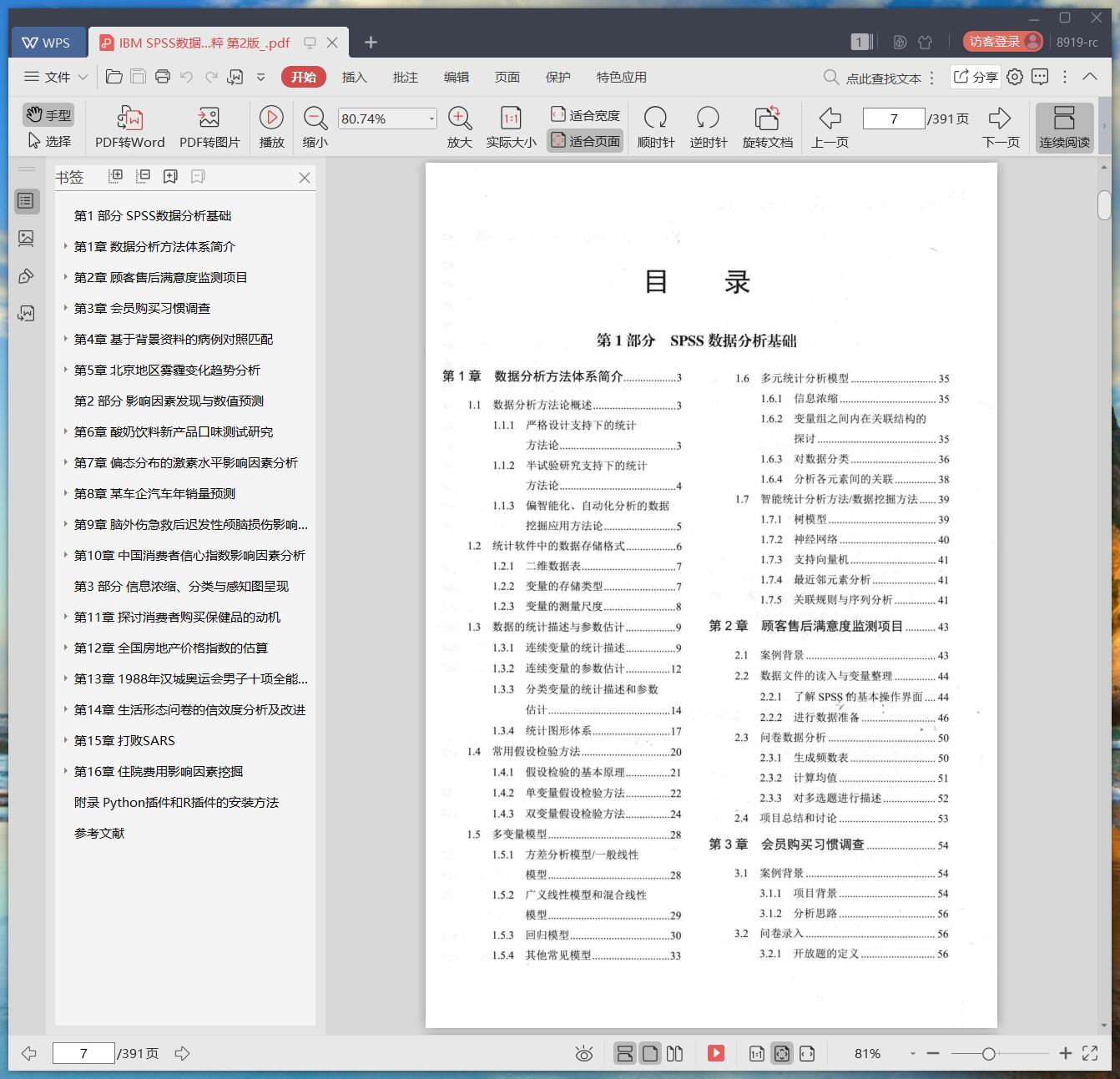Open bookmark 附录 Python插件和R插件的安装方法
This screenshot has height=1079, width=1120.
pyautogui.click(x=176, y=802)
